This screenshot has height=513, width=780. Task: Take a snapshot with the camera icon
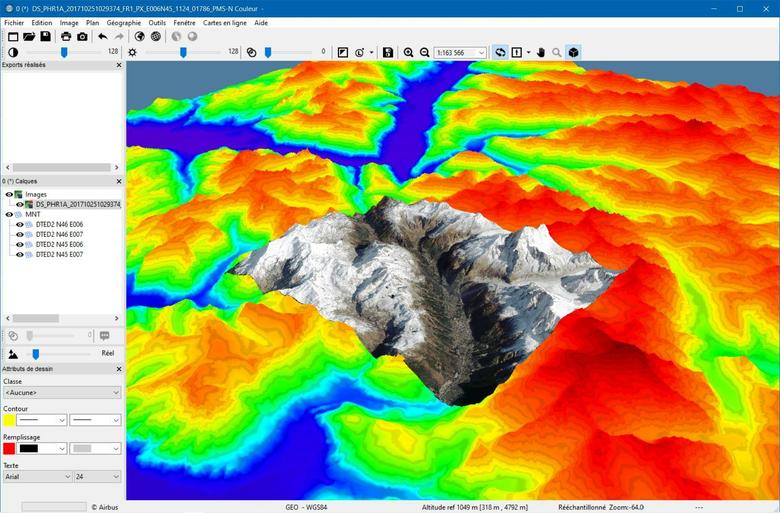pos(82,36)
